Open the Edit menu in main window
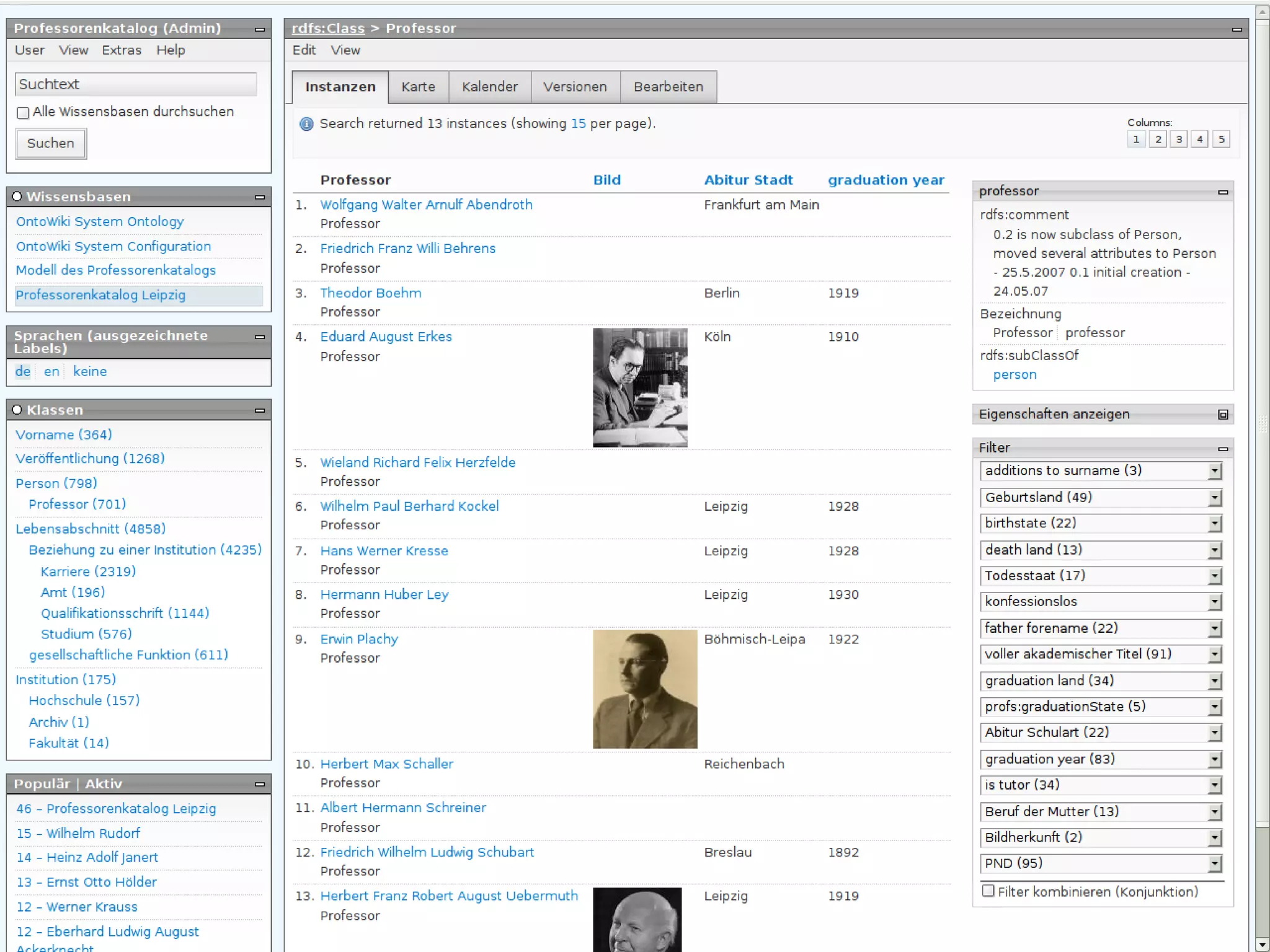Viewport: 1270px width, 952px height. [x=304, y=50]
